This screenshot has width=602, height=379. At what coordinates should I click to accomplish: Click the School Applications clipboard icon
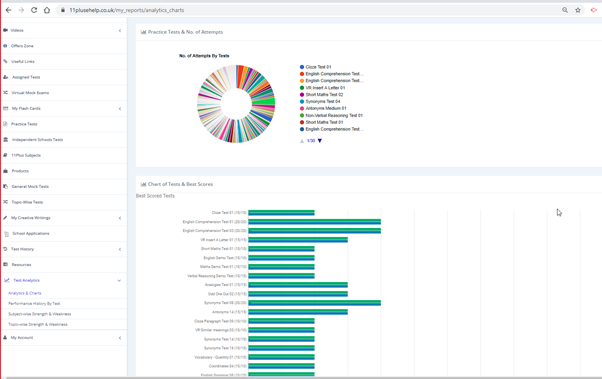point(6,233)
